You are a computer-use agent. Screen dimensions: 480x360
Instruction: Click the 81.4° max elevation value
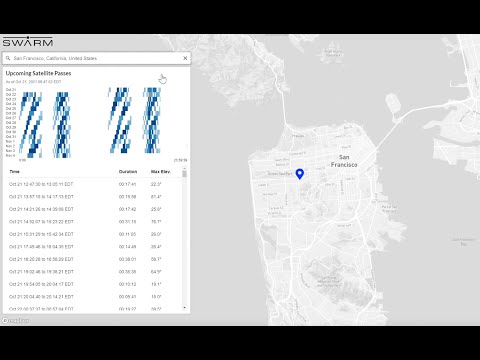156,197
